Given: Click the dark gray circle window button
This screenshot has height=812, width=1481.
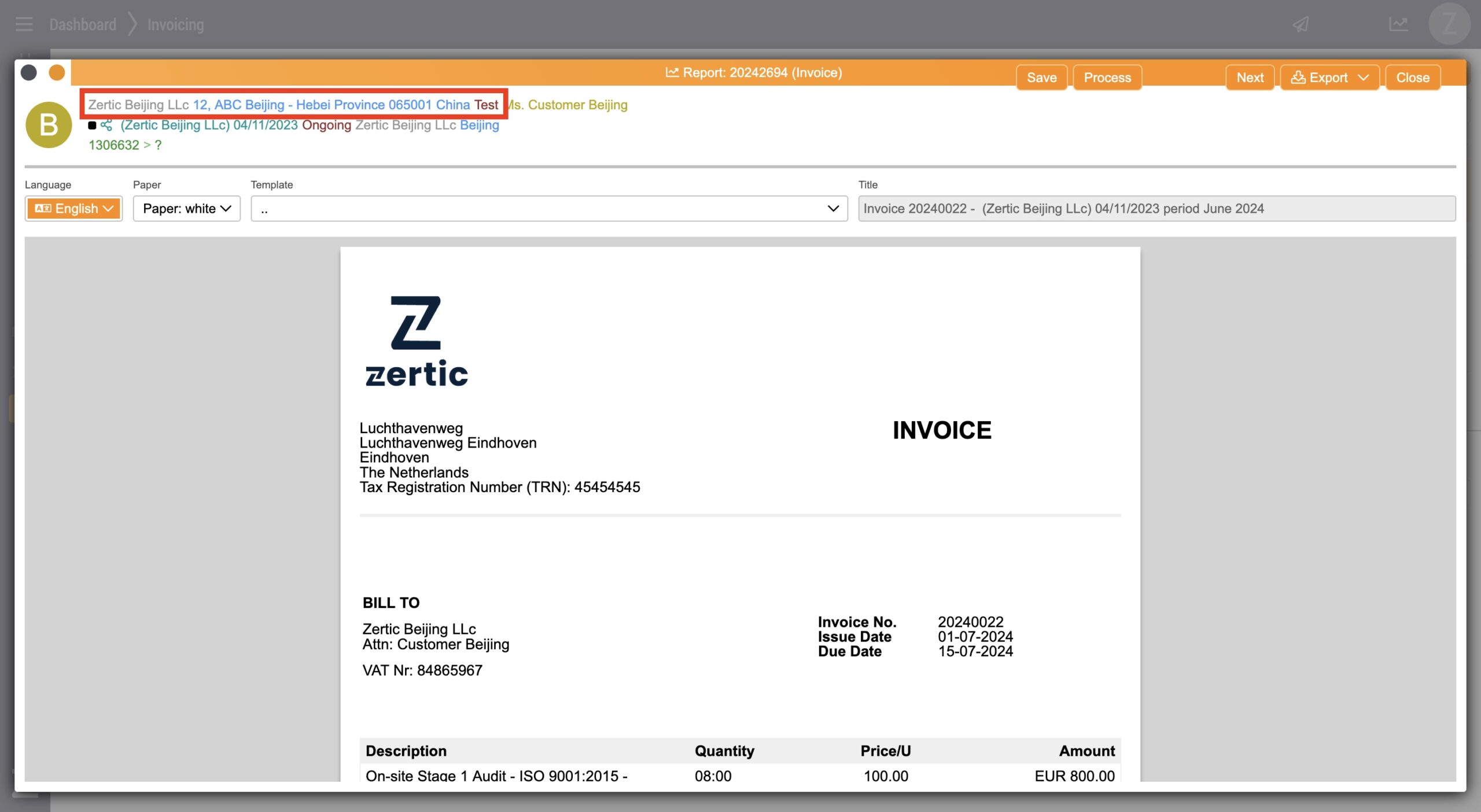Looking at the screenshot, I should [29, 73].
